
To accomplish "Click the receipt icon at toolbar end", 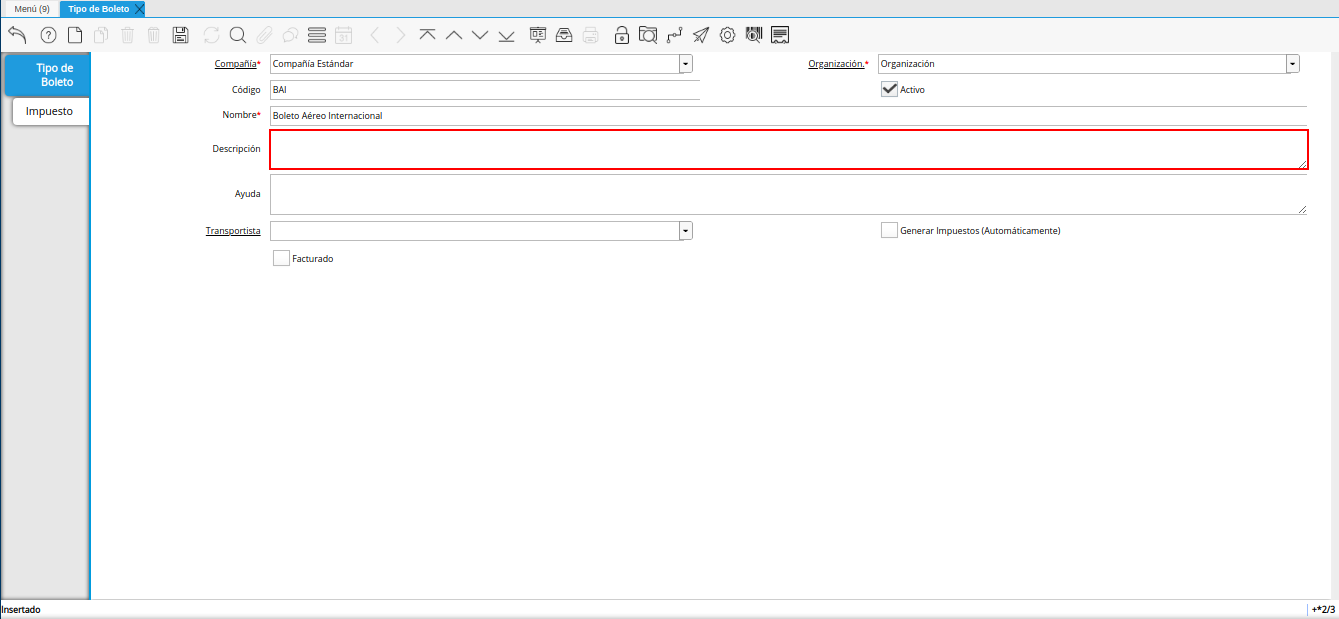I will point(780,35).
